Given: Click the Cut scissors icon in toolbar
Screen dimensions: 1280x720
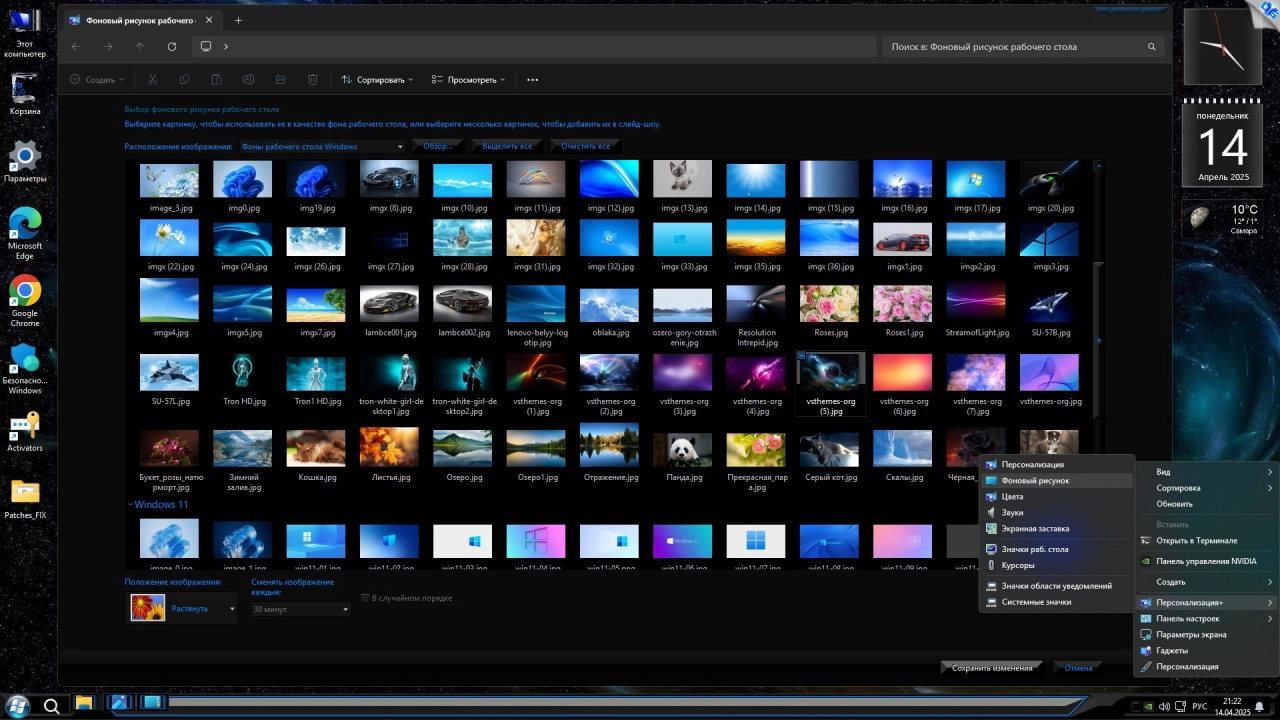Looking at the screenshot, I should point(153,80).
